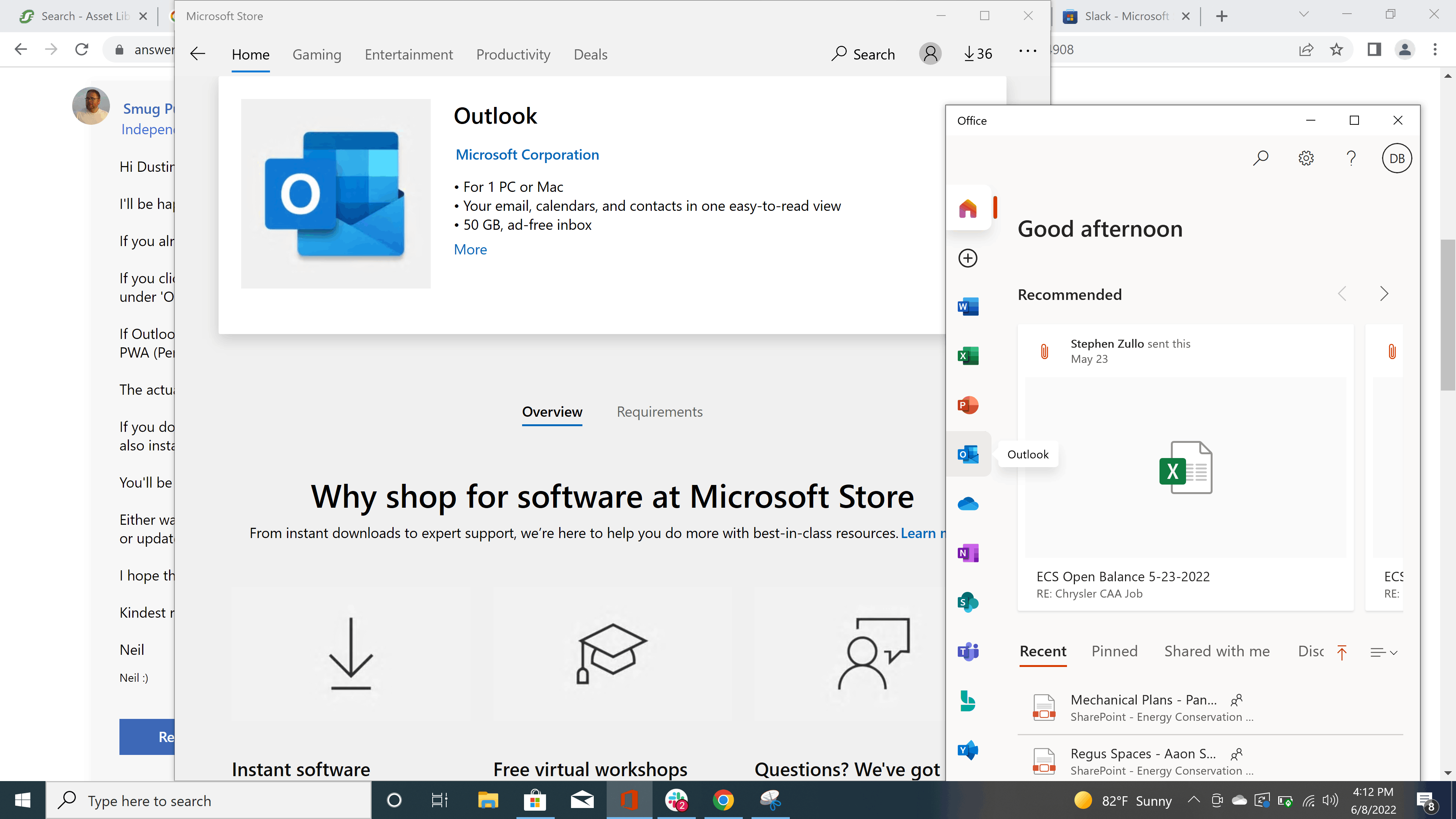Click the Upload arrow in Office

(x=1342, y=652)
